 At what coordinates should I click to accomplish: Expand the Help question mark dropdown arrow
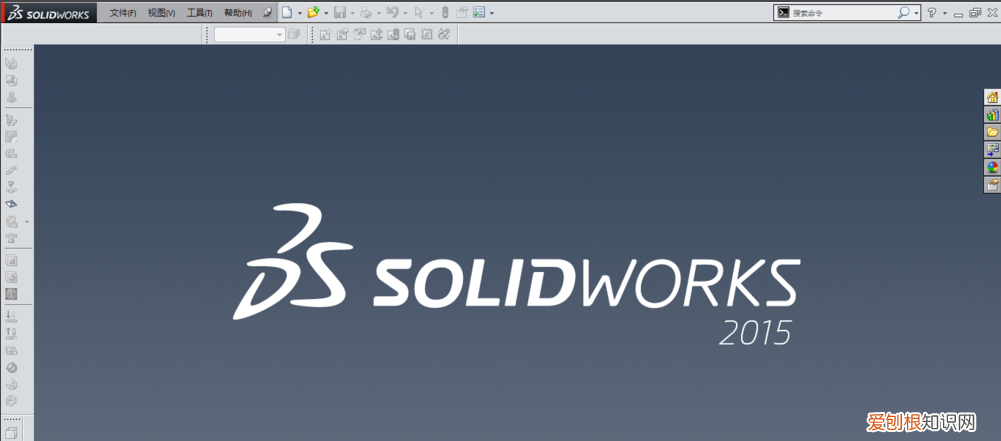(x=945, y=13)
